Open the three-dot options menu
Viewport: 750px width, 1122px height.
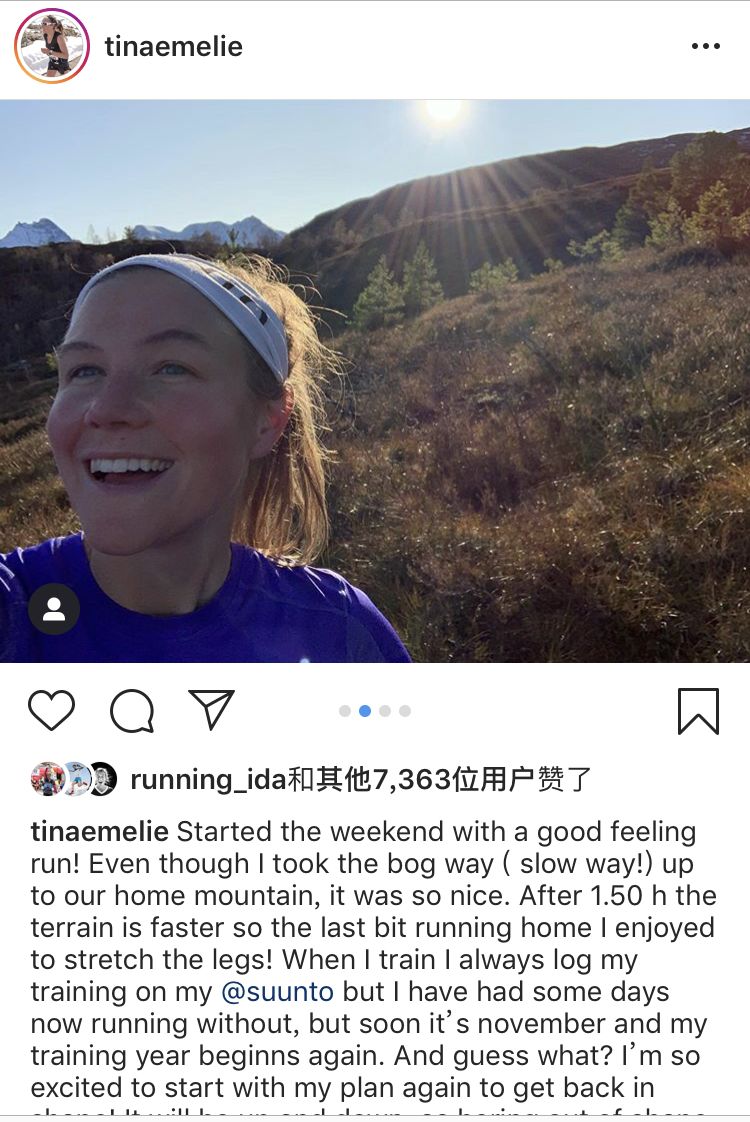tap(706, 47)
